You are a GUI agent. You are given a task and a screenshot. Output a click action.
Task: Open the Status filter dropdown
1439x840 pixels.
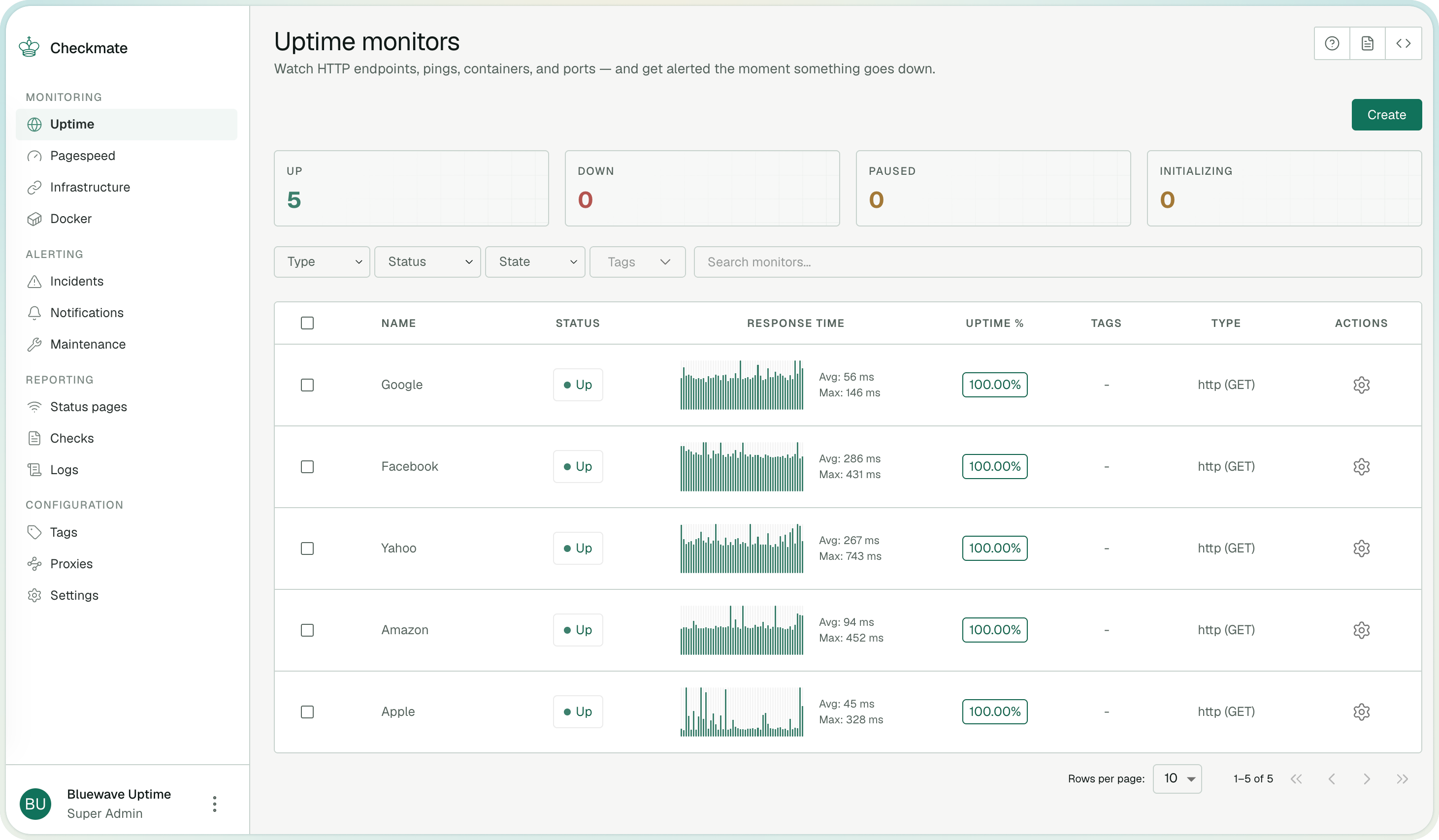[427, 262]
